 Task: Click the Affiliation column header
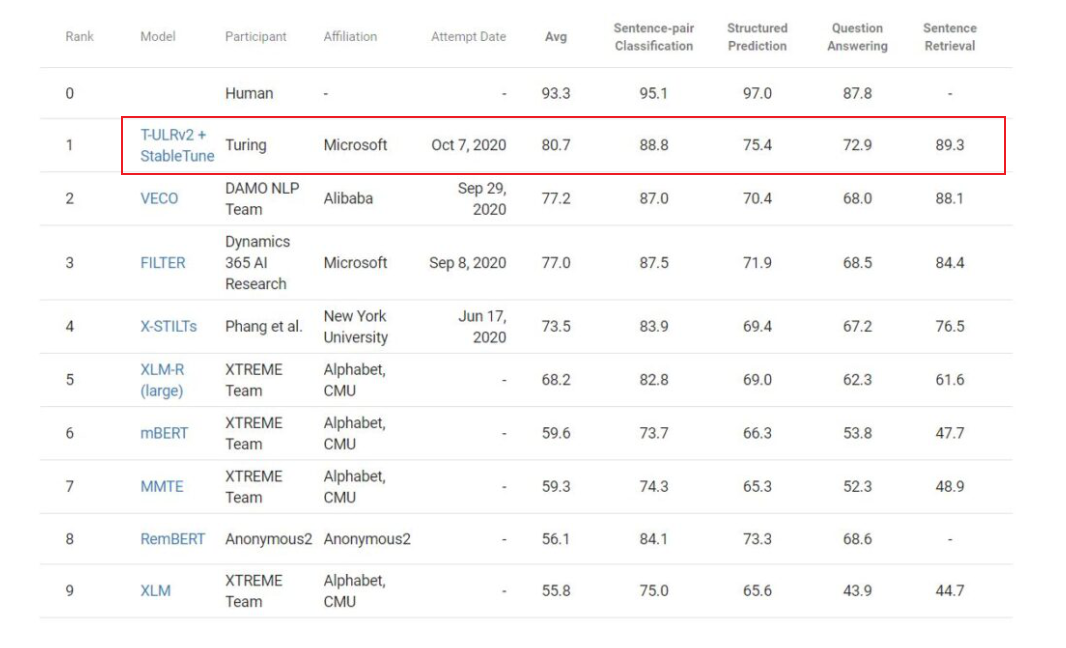coord(350,37)
